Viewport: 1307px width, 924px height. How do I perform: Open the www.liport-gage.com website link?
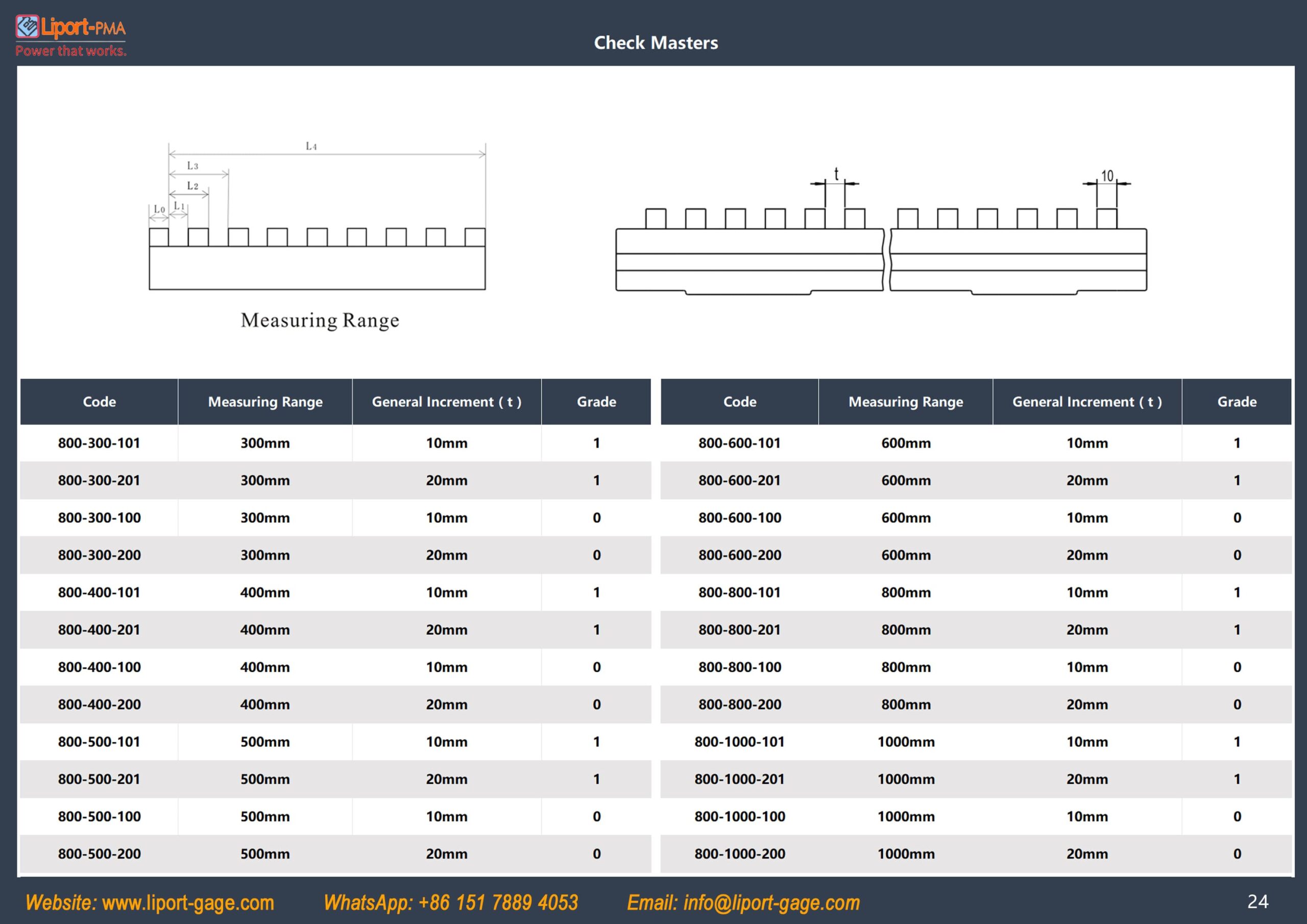click(x=188, y=903)
